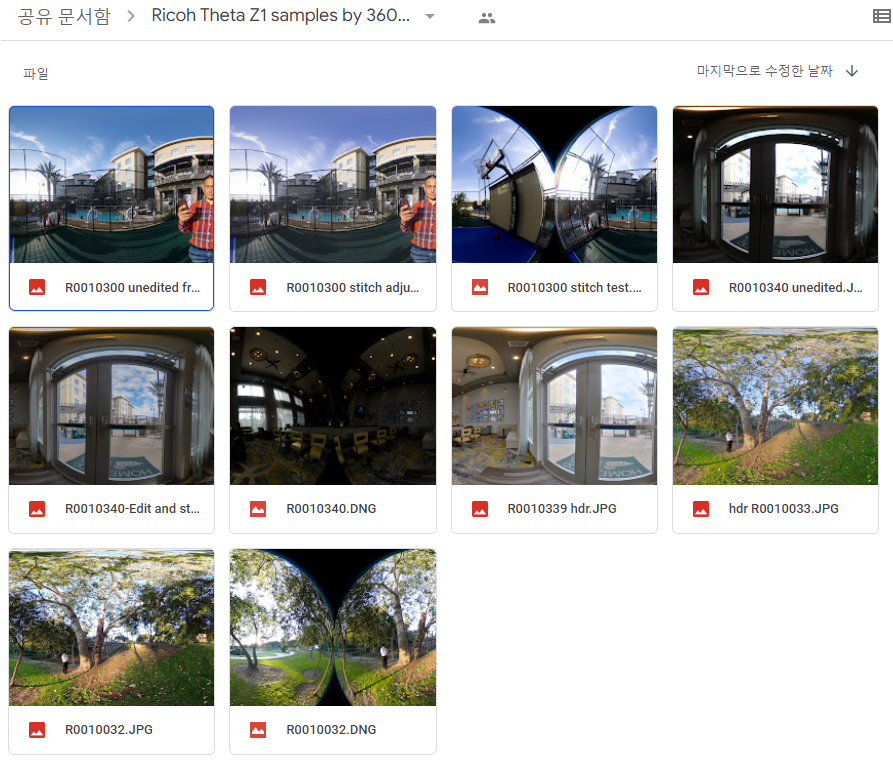
Task: Click file name 'R0010340.DNG'
Action: click(331, 508)
